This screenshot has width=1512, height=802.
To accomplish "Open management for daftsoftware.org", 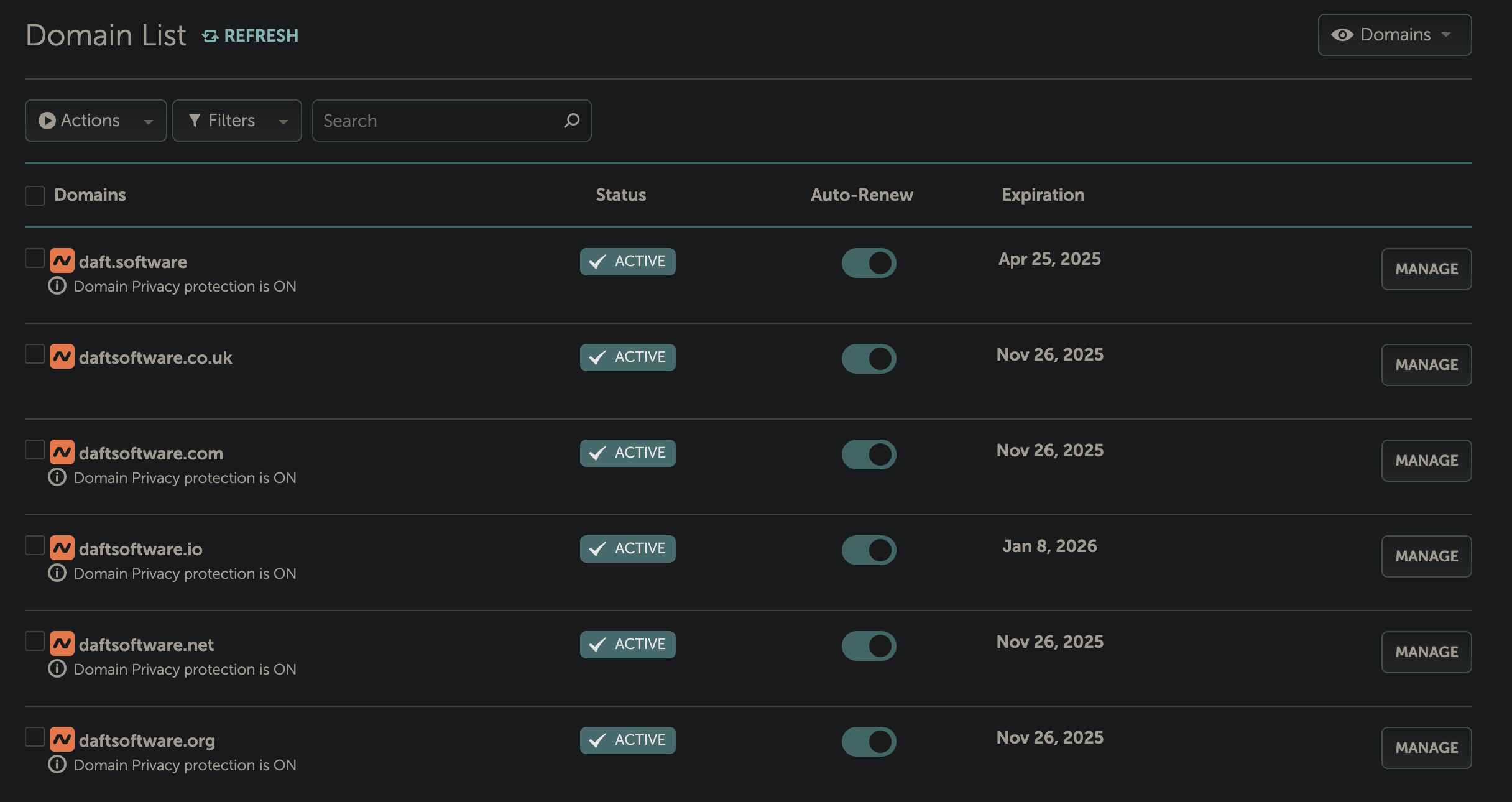I will coord(1426,748).
